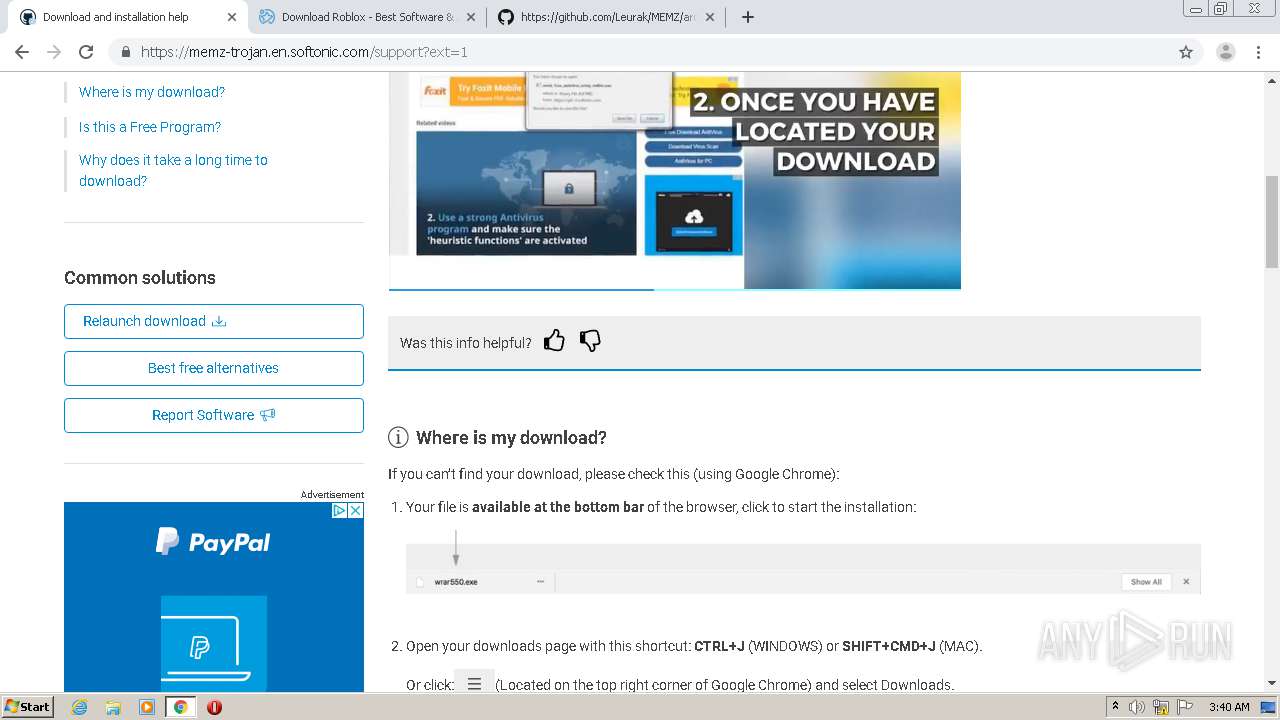Click Best free alternatives button
This screenshot has height=720, width=1280.
point(214,368)
